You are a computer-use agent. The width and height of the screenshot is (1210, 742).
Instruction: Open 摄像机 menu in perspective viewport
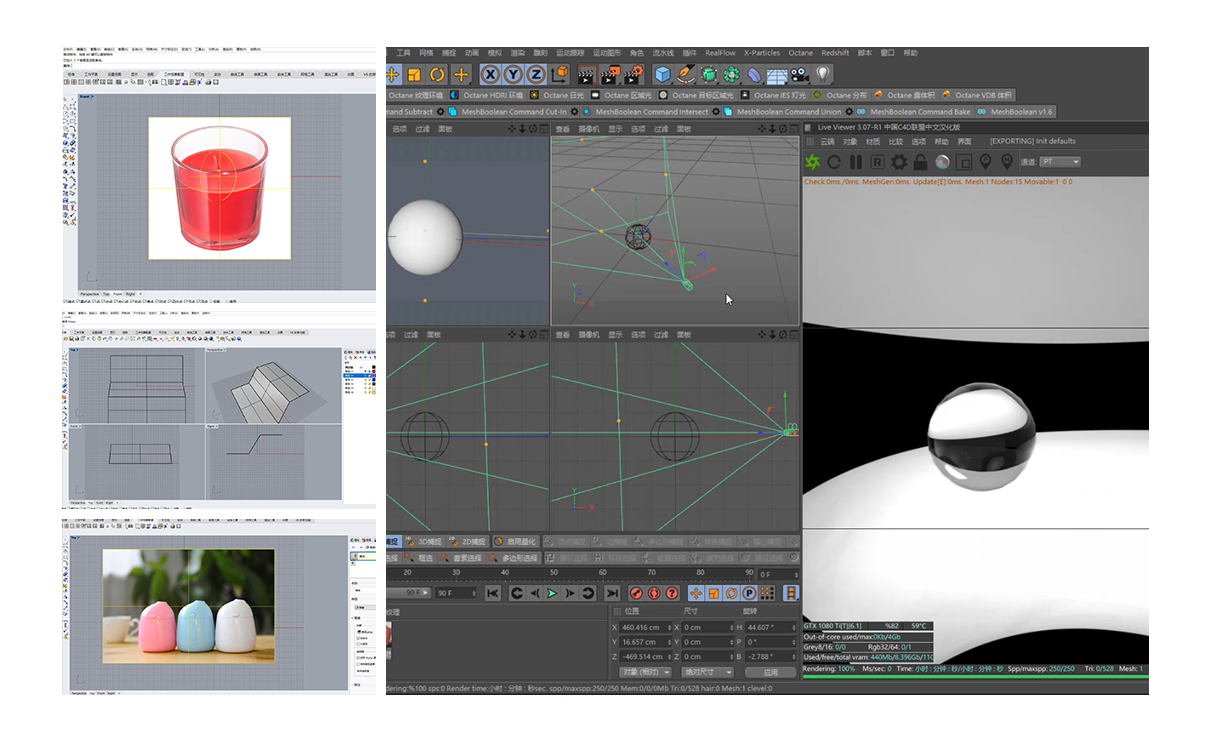tap(590, 129)
